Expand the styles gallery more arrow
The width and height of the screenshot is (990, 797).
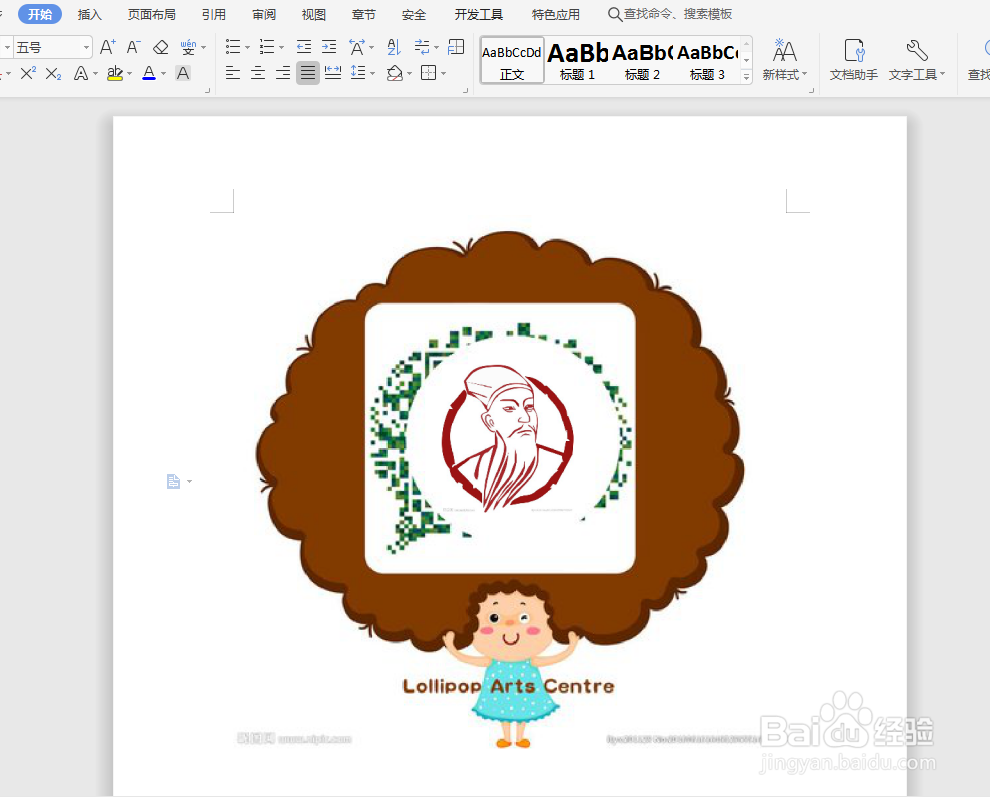[746, 76]
